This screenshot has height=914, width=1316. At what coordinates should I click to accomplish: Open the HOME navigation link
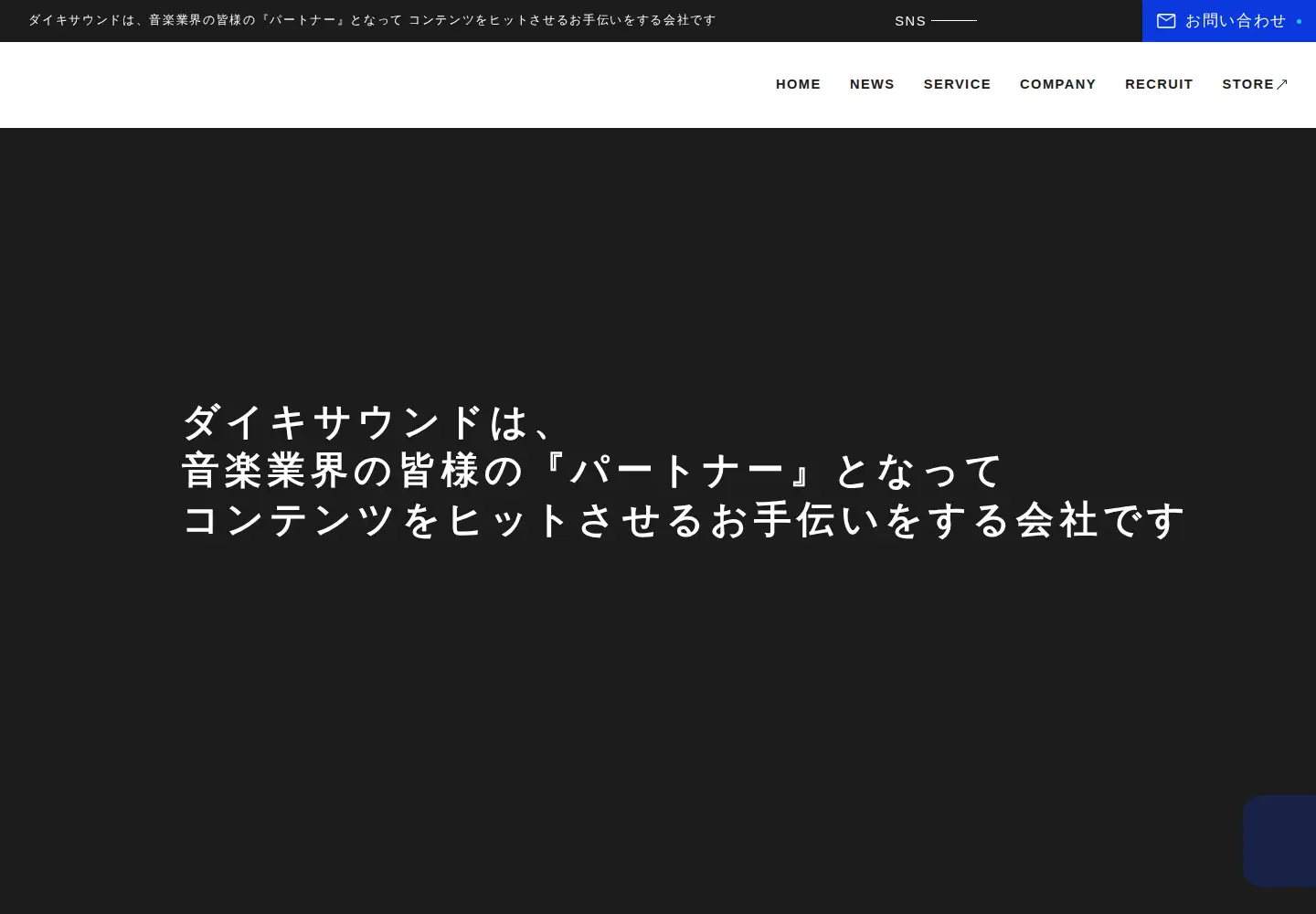click(x=798, y=84)
